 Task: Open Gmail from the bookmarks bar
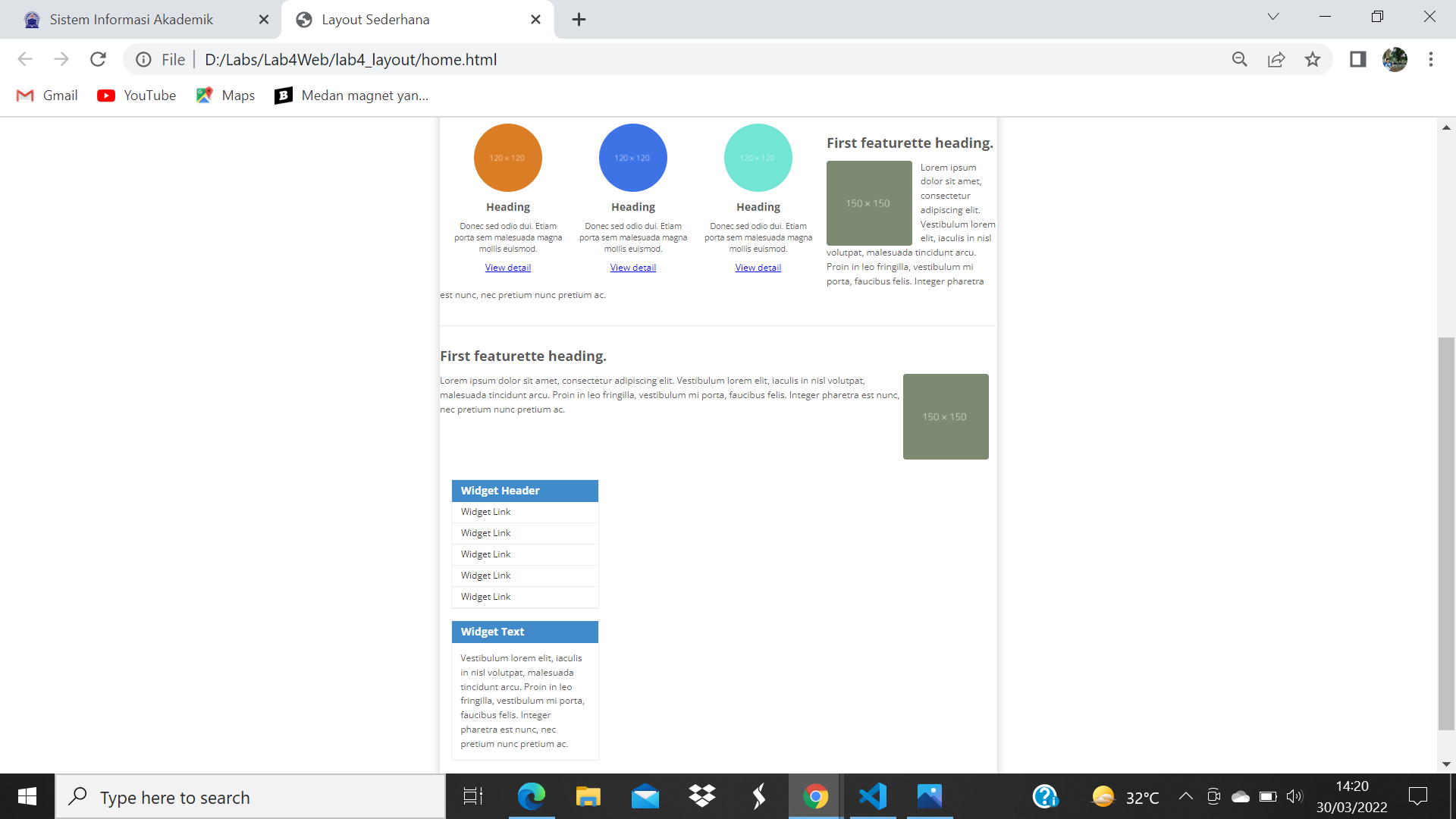tap(46, 95)
